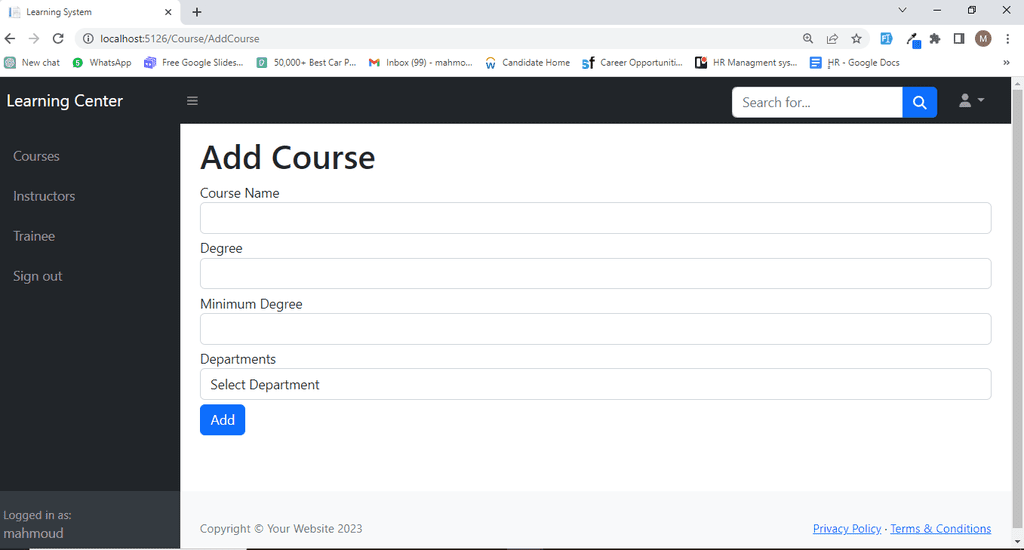Click the mahmoud username text
The height and width of the screenshot is (550, 1024).
point(33,533)
